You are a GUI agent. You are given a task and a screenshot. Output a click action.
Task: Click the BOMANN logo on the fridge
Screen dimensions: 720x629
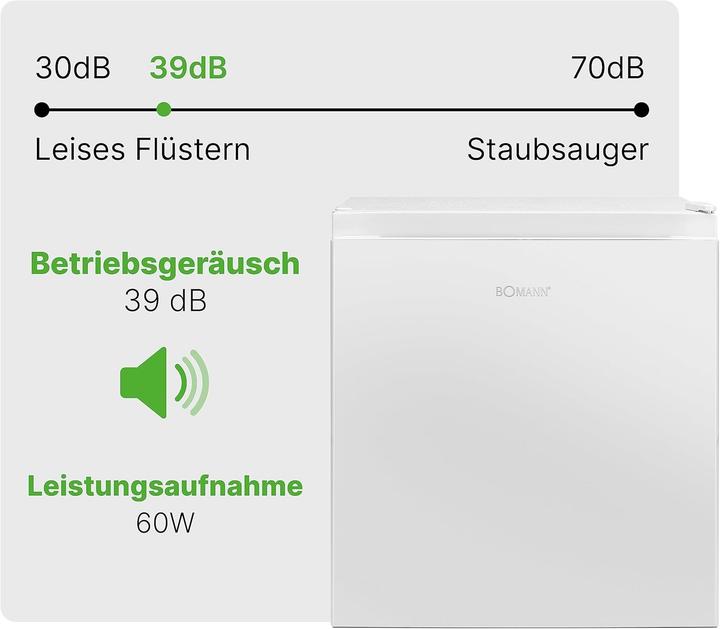click(523, 292)
